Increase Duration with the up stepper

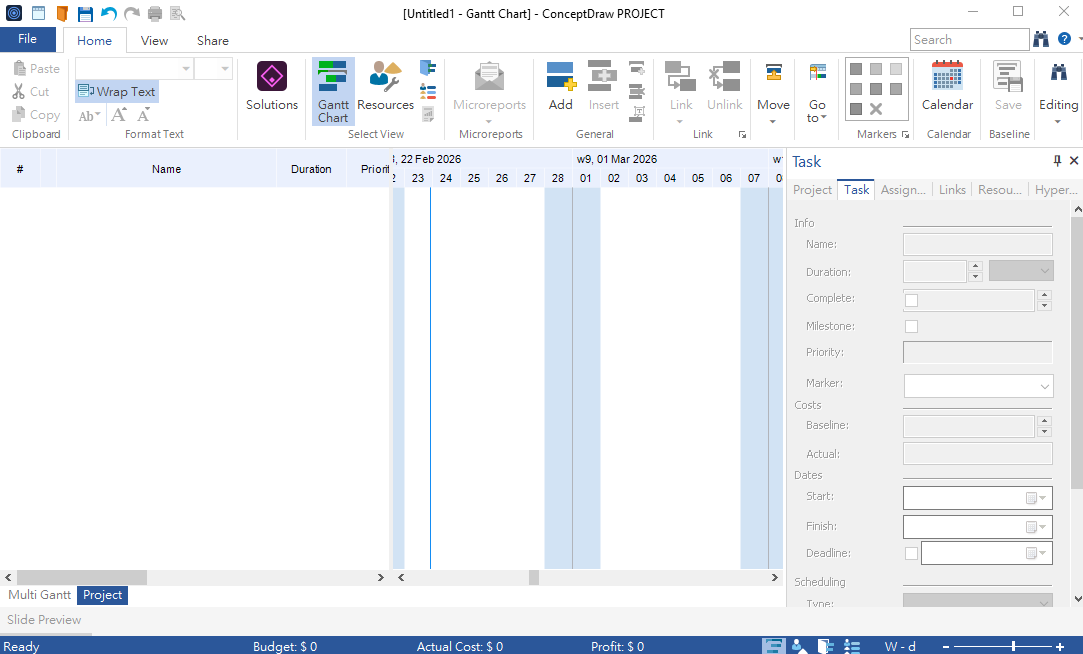click(x=975, y=266)
